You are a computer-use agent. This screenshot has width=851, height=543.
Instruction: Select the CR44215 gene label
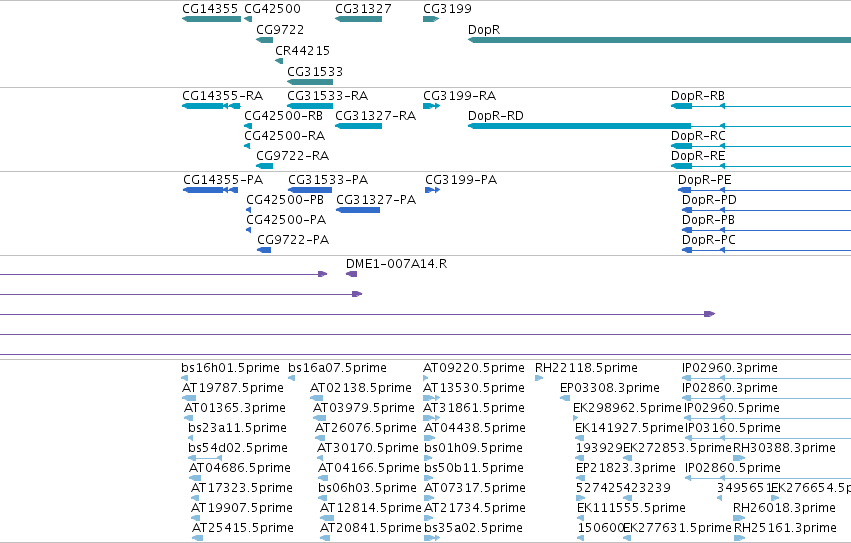click(x=302, y=50)
